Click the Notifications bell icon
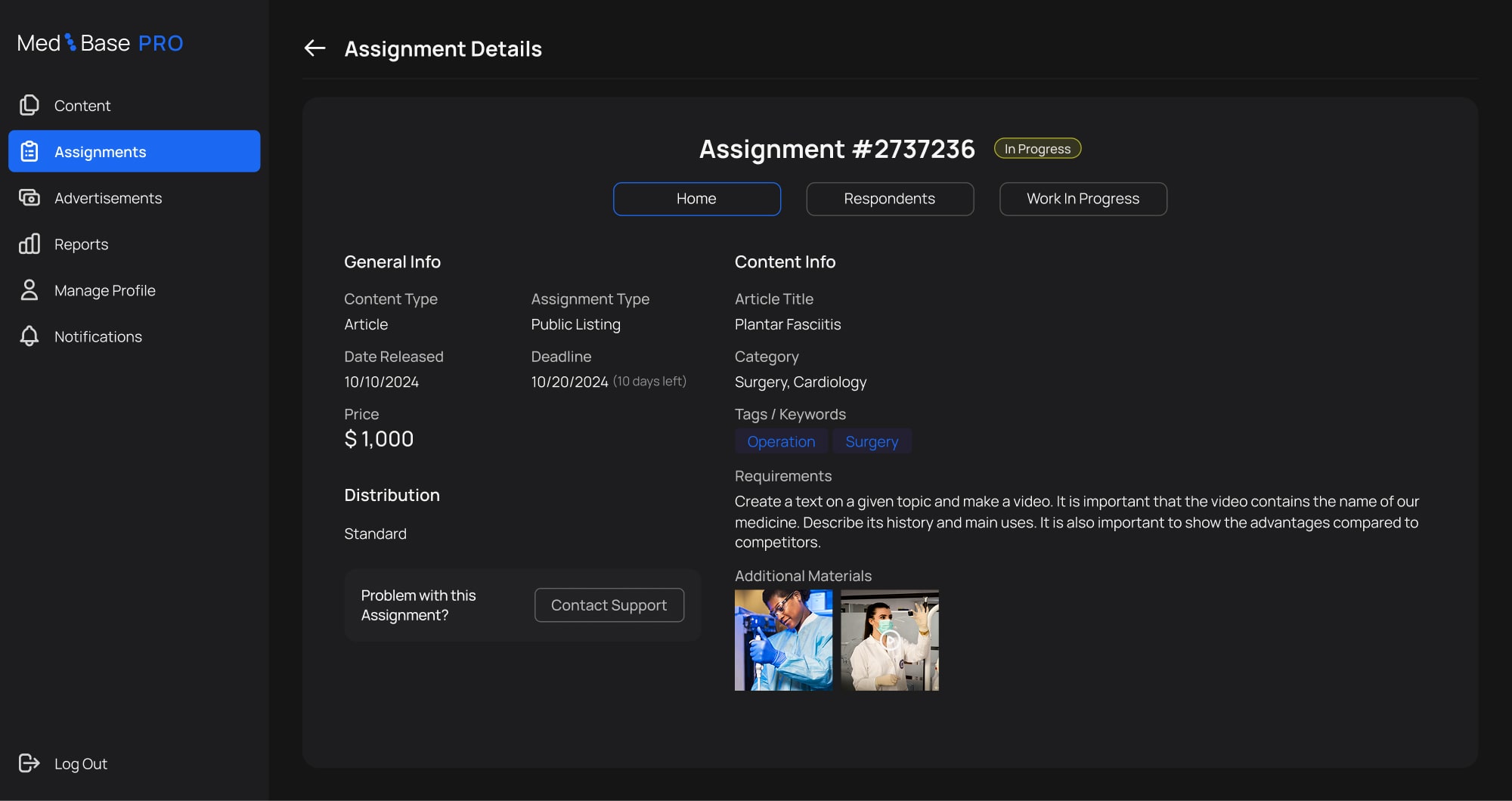Image resolution: width=1512 pixels, height=801 pixels. (29, 336)
